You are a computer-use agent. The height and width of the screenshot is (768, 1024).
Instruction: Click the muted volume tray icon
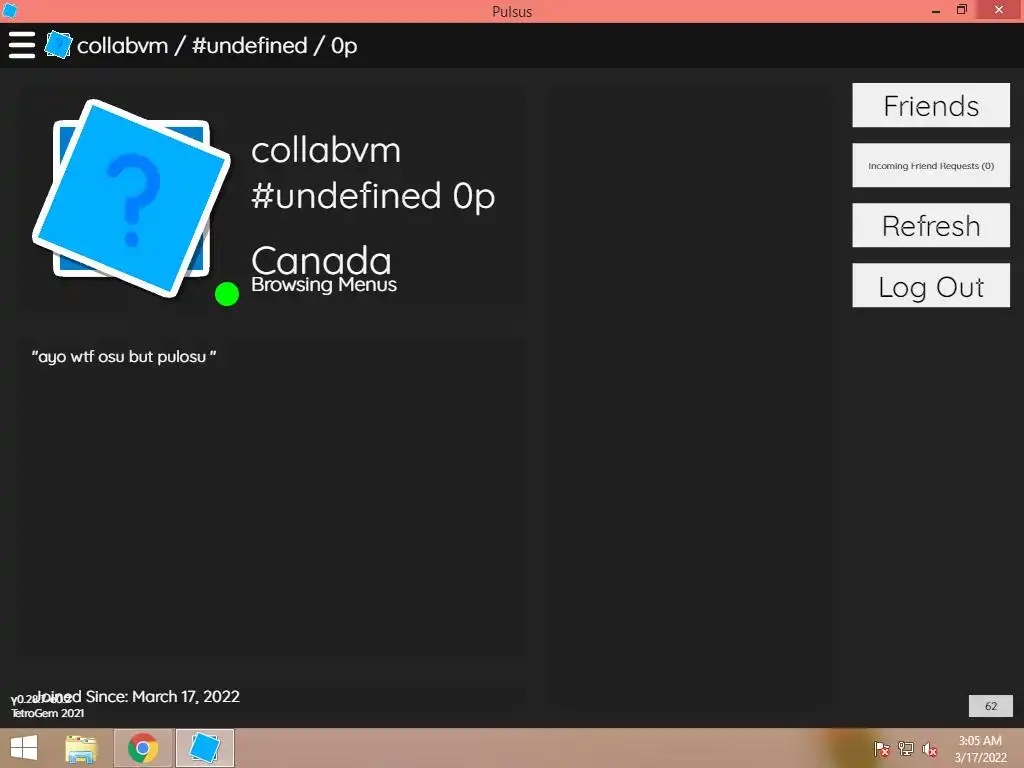tap(930, 749)
